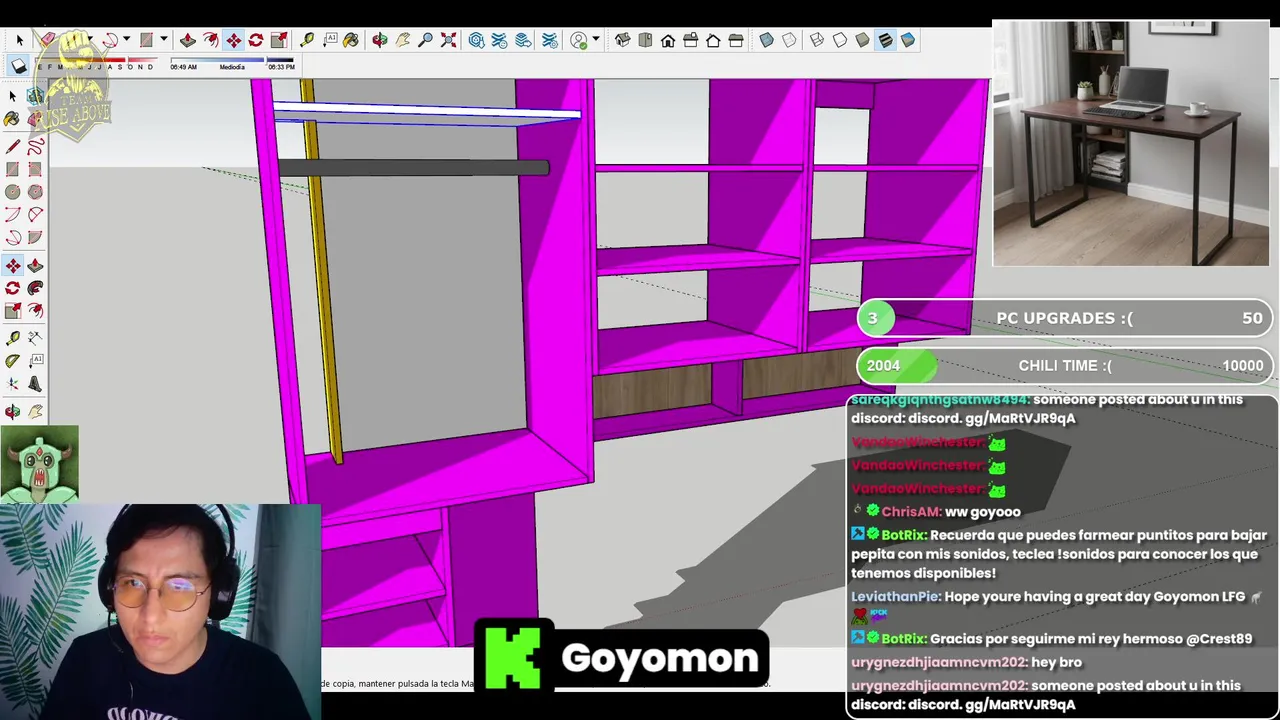Apply Monochrome face style
Screen dimensions: 1280x720
click(x=908, y=40)
